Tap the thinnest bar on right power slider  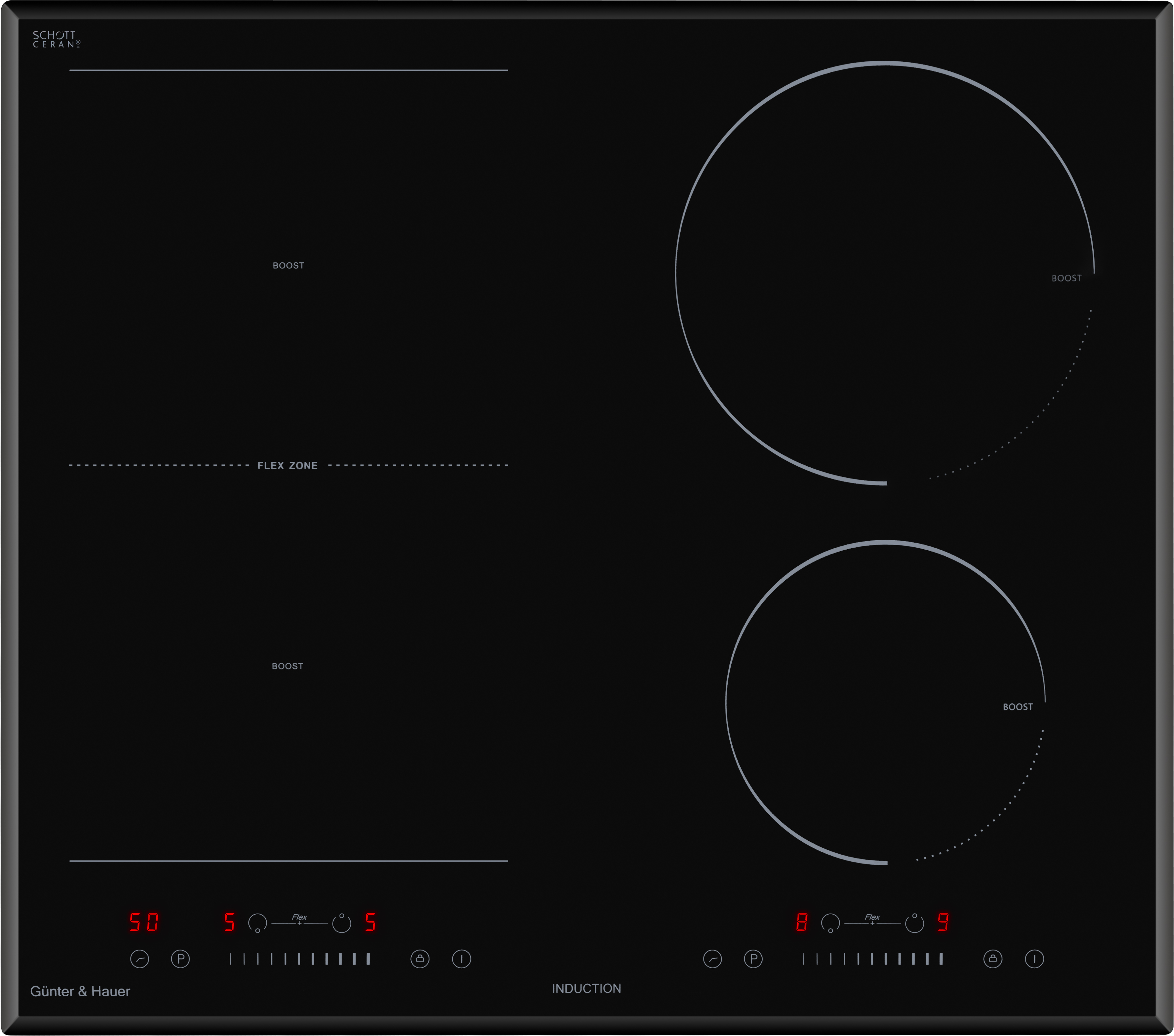(804, 959)
